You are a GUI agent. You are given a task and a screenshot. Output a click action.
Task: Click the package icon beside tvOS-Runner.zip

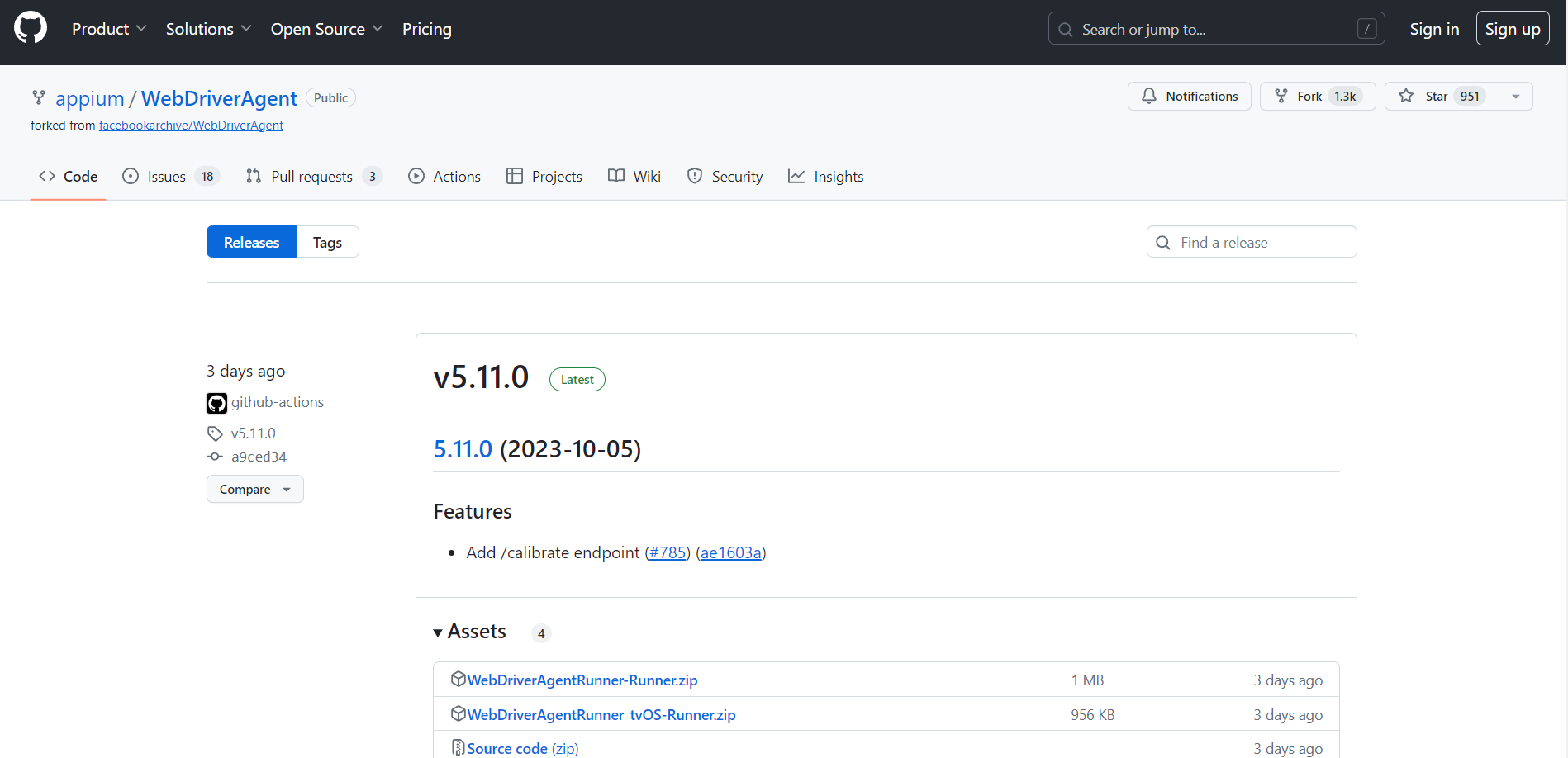pos(459,713)
